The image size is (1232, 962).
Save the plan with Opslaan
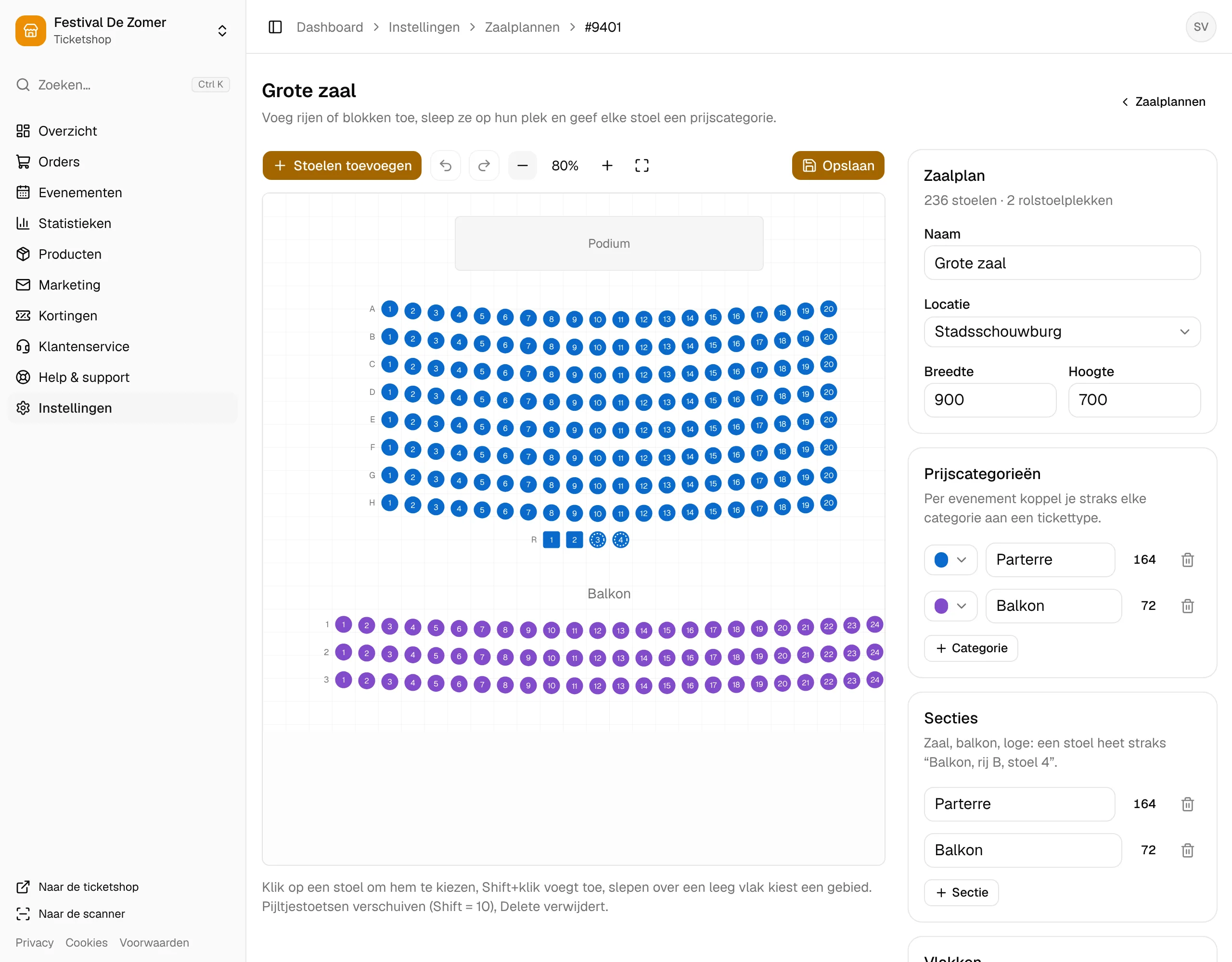point(838,165)
